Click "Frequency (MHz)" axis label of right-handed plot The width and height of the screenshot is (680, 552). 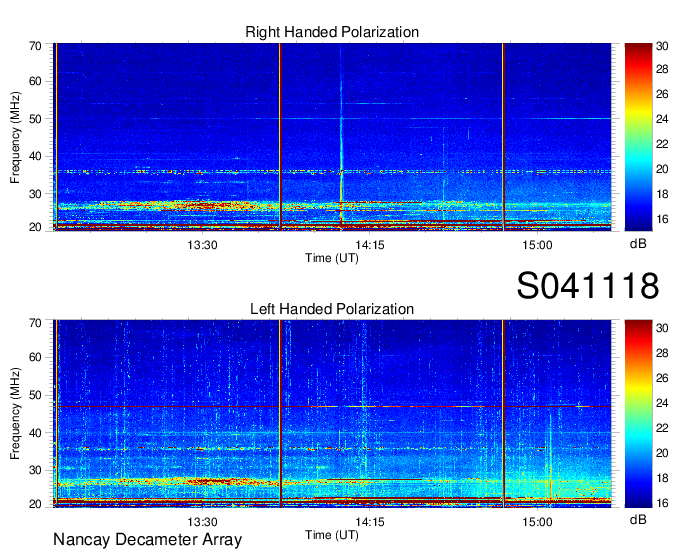click(15, 137)
